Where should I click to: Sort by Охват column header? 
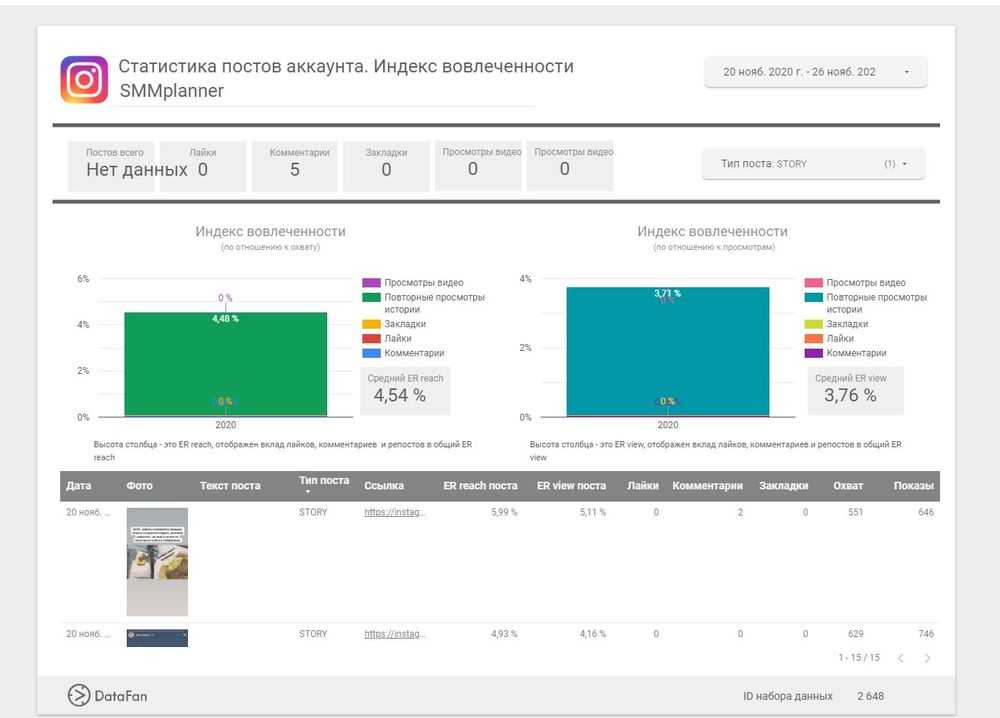pyautogui.click(x=848, y=486)
